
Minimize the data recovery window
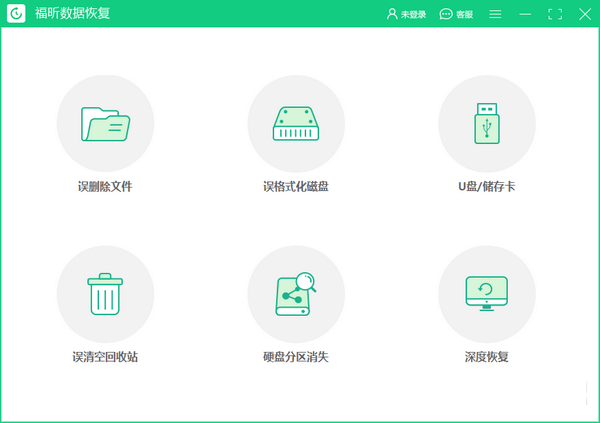[525, 14]
